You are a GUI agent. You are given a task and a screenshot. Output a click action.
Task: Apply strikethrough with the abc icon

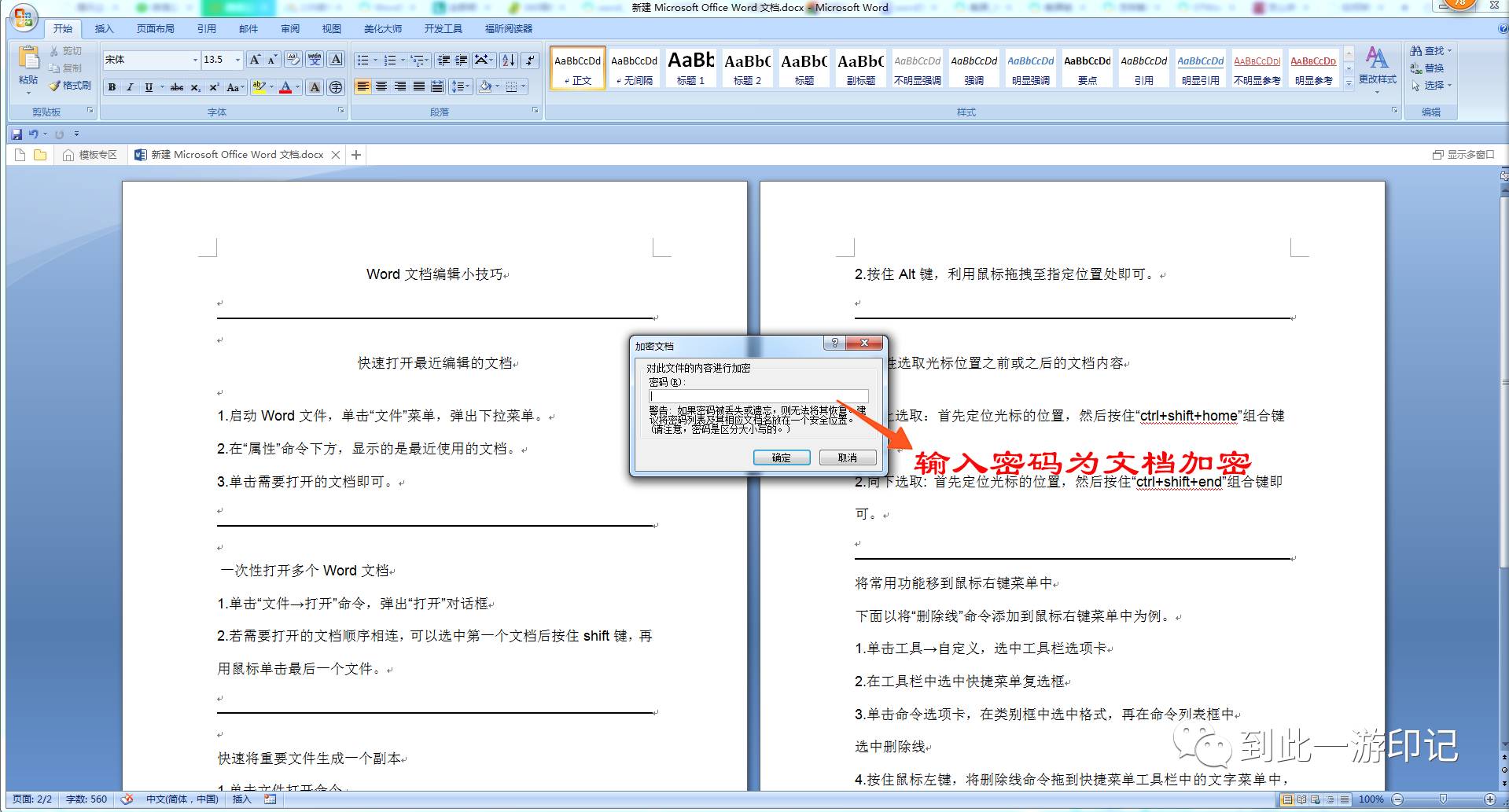[177, 87]
